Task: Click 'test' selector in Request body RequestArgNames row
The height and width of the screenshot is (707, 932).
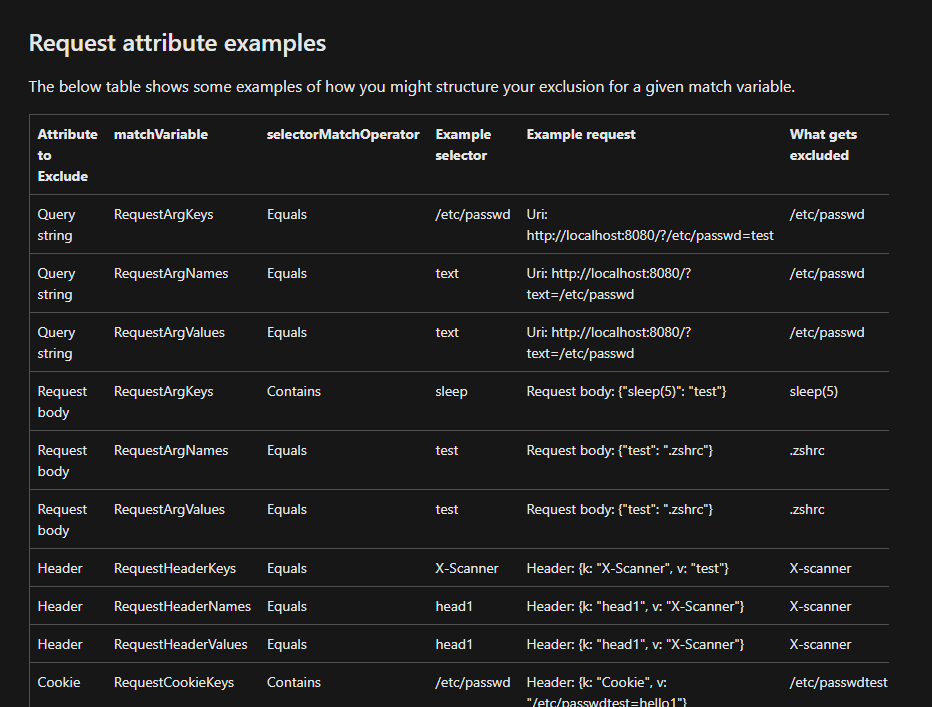Action: tap(446, 450)
